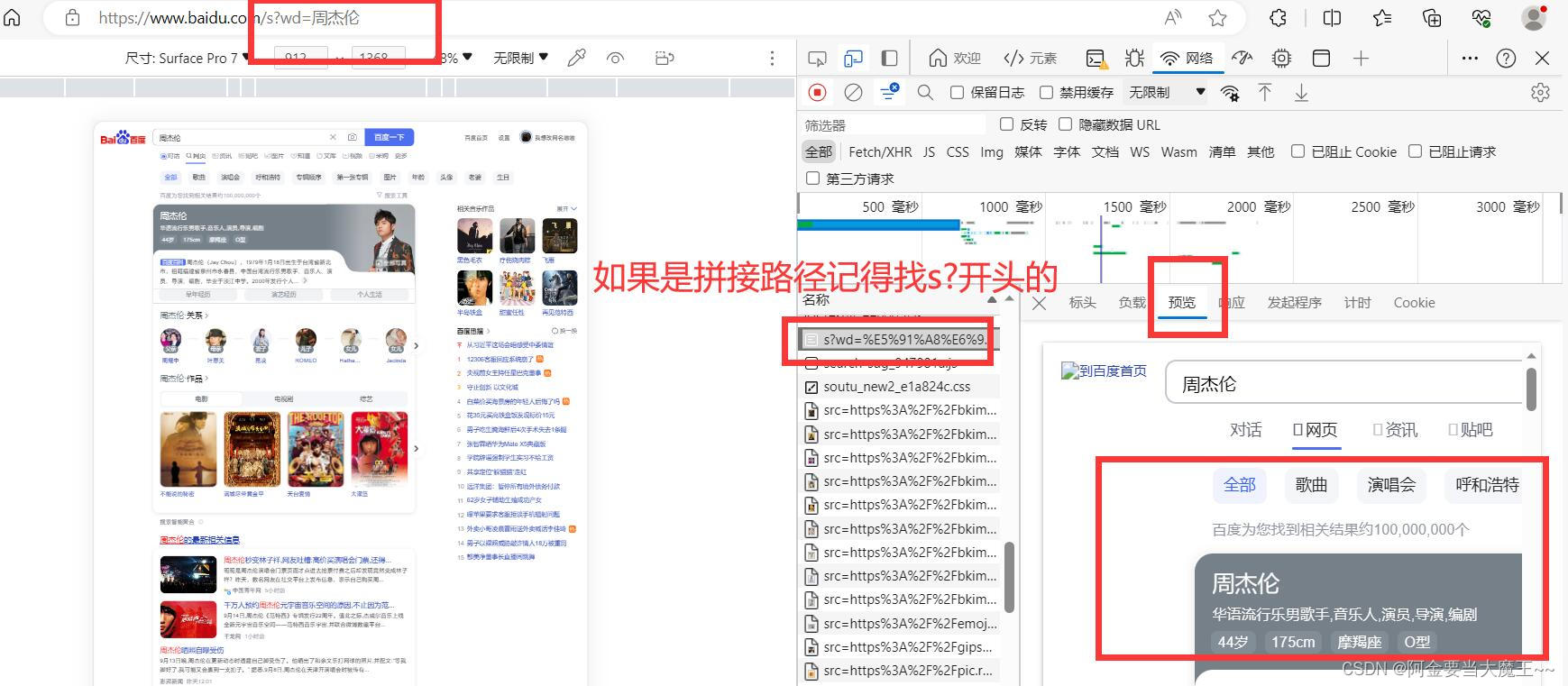Open the 无限制 network throttling dropdown
This screenshot has width=1568, height=686.
click(x=1167, y=93)
